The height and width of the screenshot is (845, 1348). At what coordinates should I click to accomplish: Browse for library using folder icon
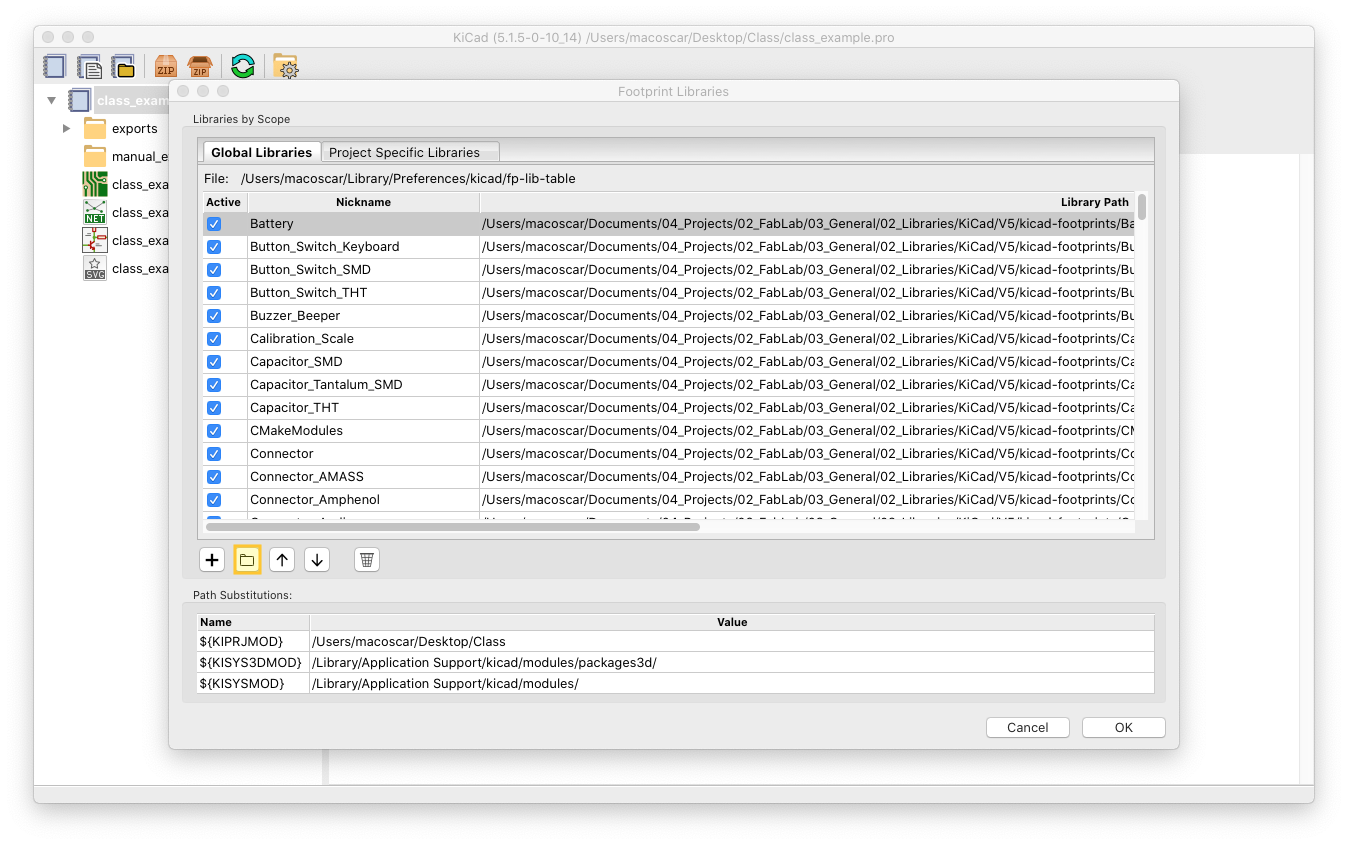click(x=247, y=560)
